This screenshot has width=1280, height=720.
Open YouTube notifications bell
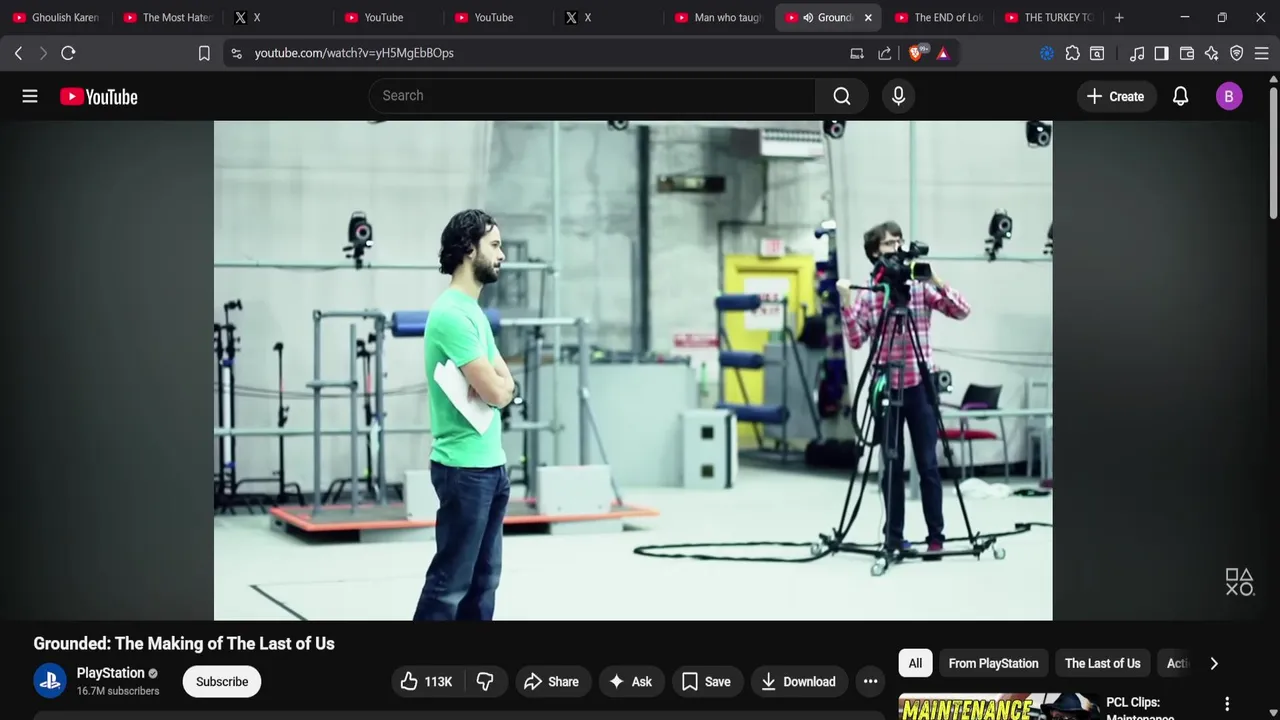pyautogui.click(x=1181, y=96)
